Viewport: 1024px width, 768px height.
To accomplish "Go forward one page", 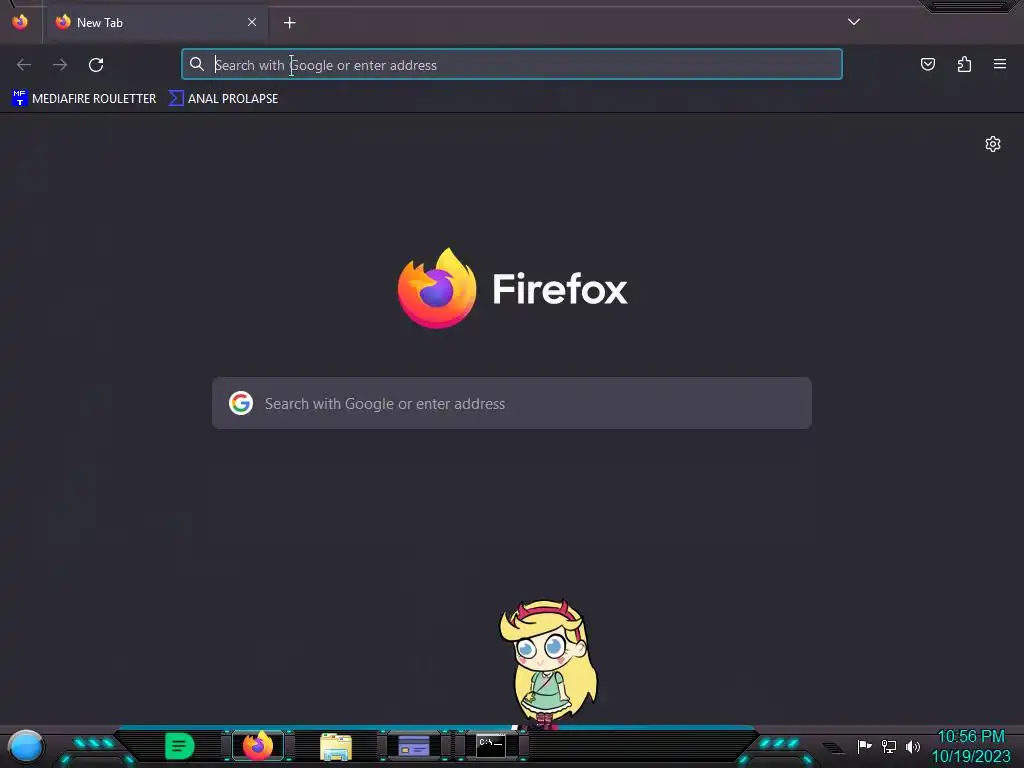I will point(60,65).
